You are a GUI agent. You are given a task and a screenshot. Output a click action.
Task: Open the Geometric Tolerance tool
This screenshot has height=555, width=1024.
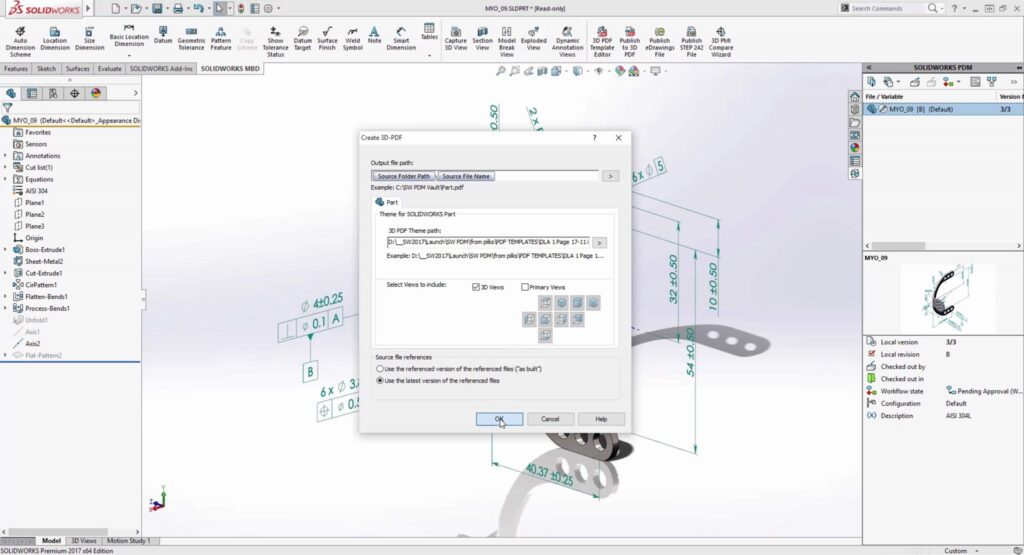tap(191, 39)
